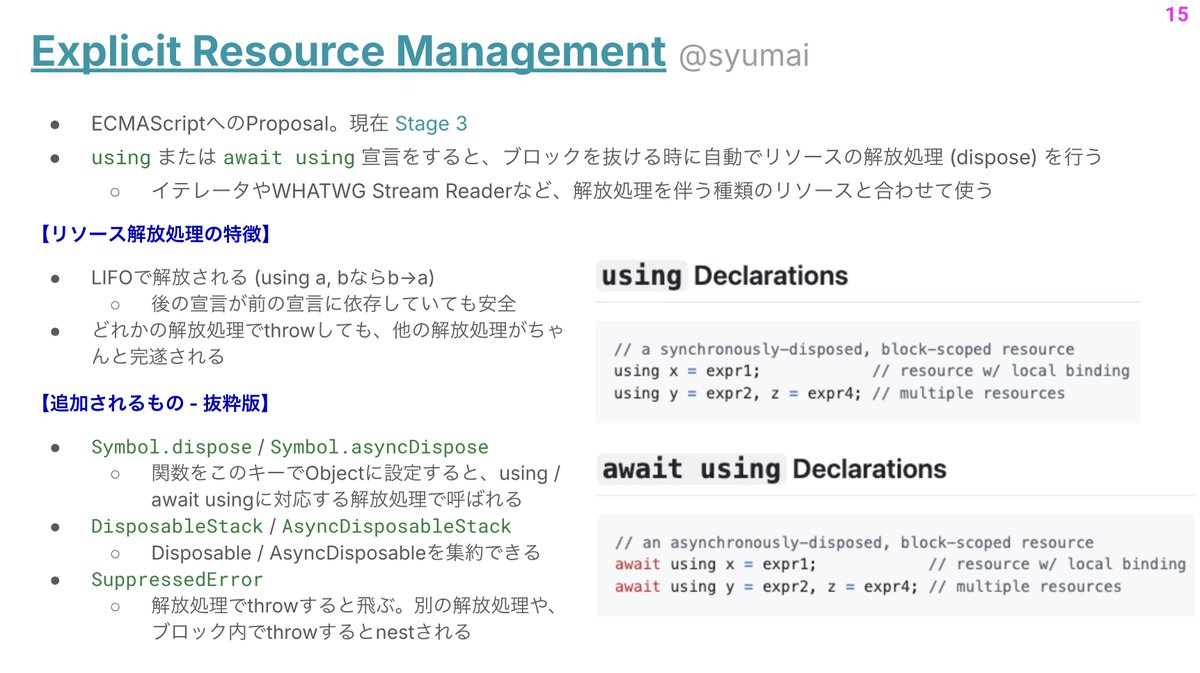Click the 'Symbol.dispose' code text
The height and width of the screenshot is (673, 1200).
click(x=174, y=447)
